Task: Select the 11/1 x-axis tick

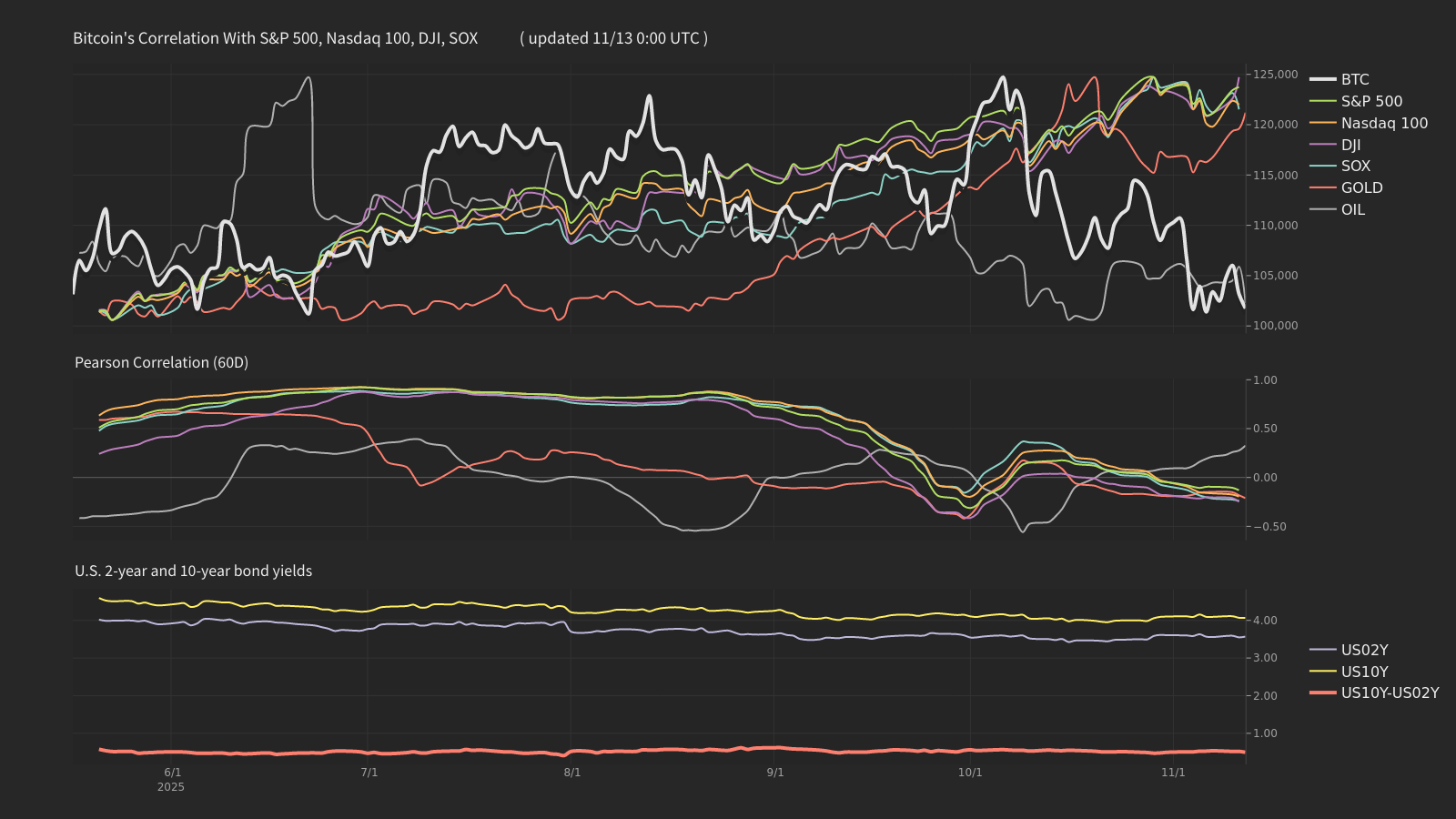Action: (x=1173, y=773)
